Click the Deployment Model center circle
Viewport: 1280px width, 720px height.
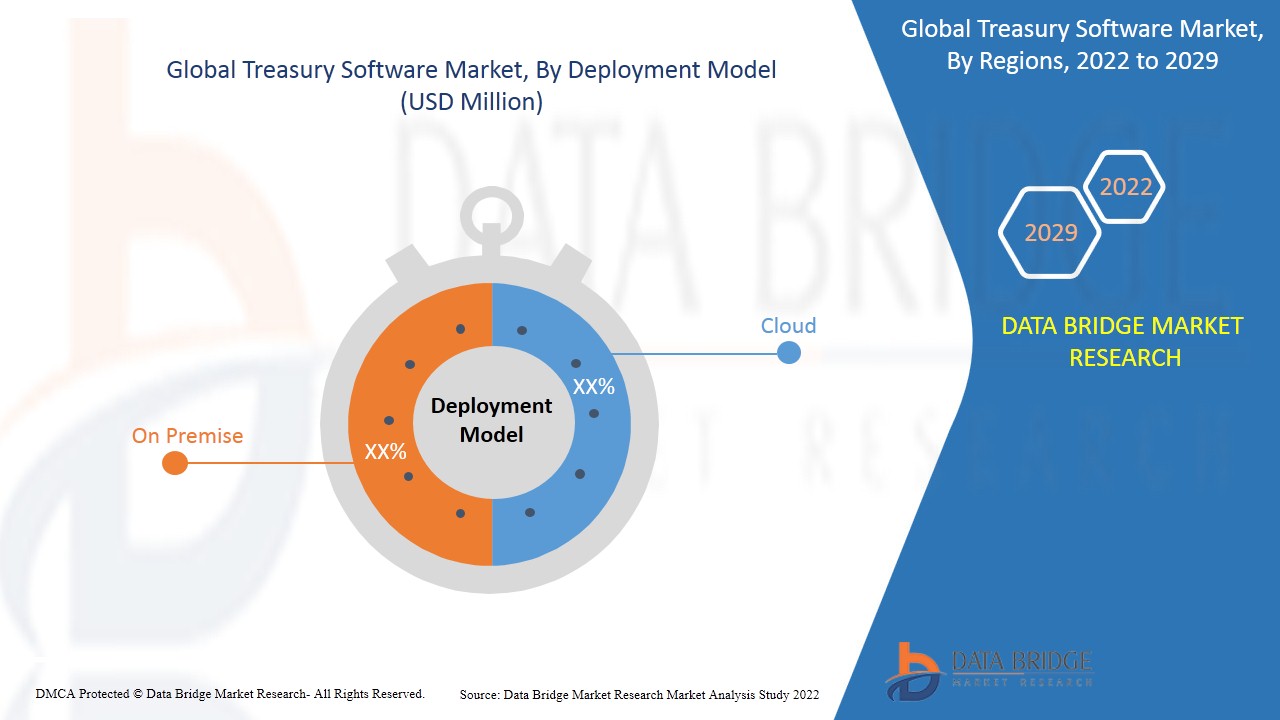(491, 420)
